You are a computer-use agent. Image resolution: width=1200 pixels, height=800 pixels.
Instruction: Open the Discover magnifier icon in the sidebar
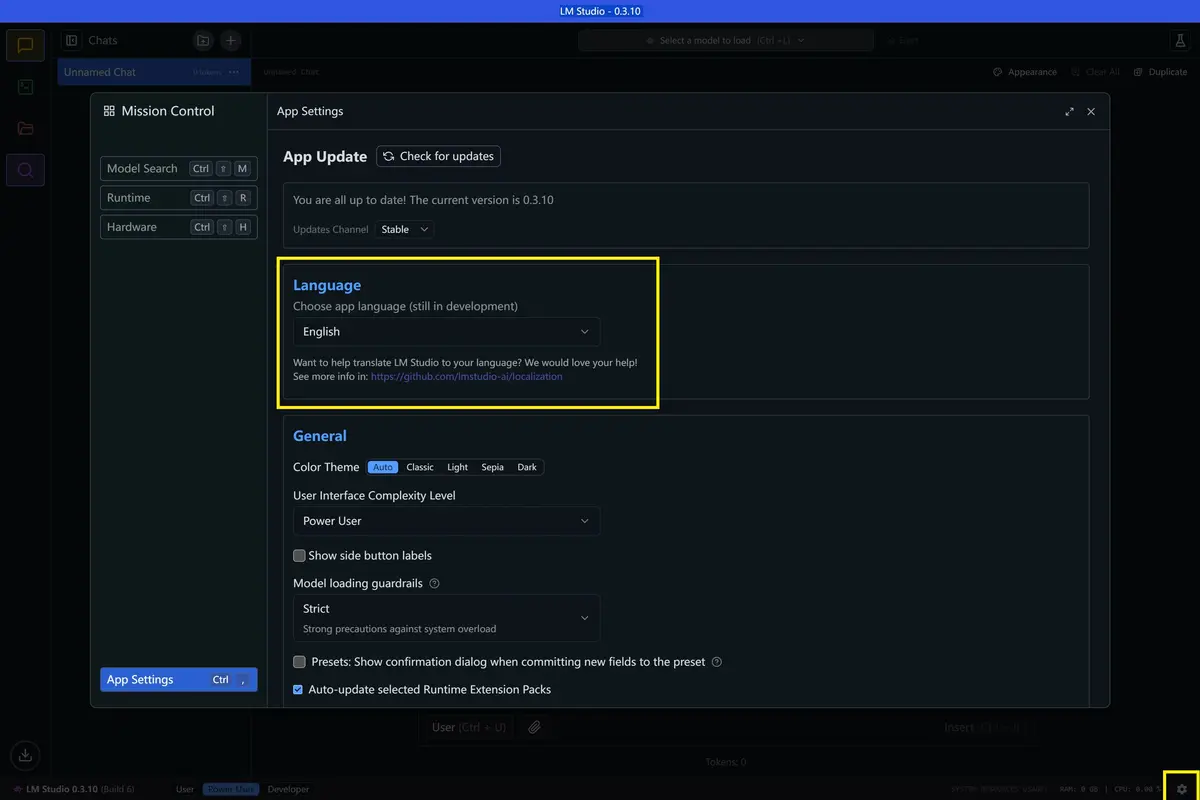coord(25,170)
